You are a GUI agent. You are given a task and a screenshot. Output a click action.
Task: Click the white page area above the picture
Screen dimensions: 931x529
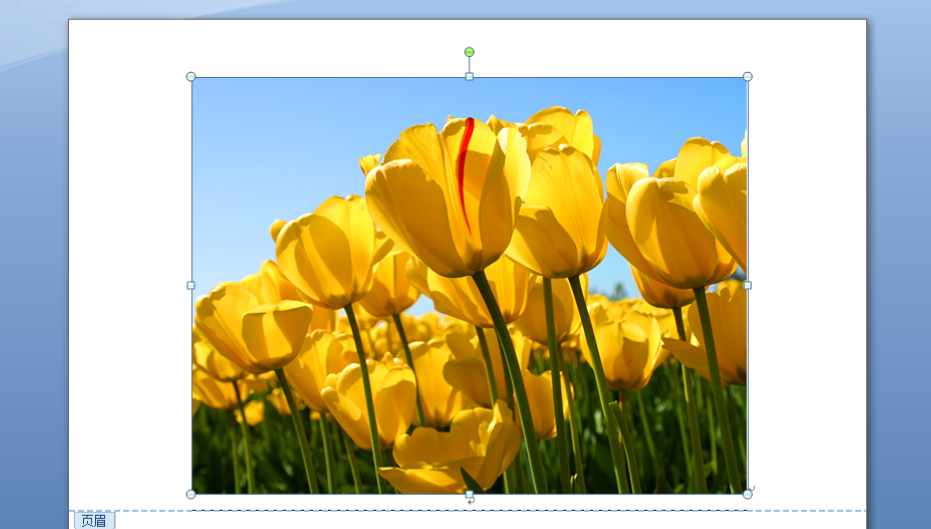coord(300,45)
